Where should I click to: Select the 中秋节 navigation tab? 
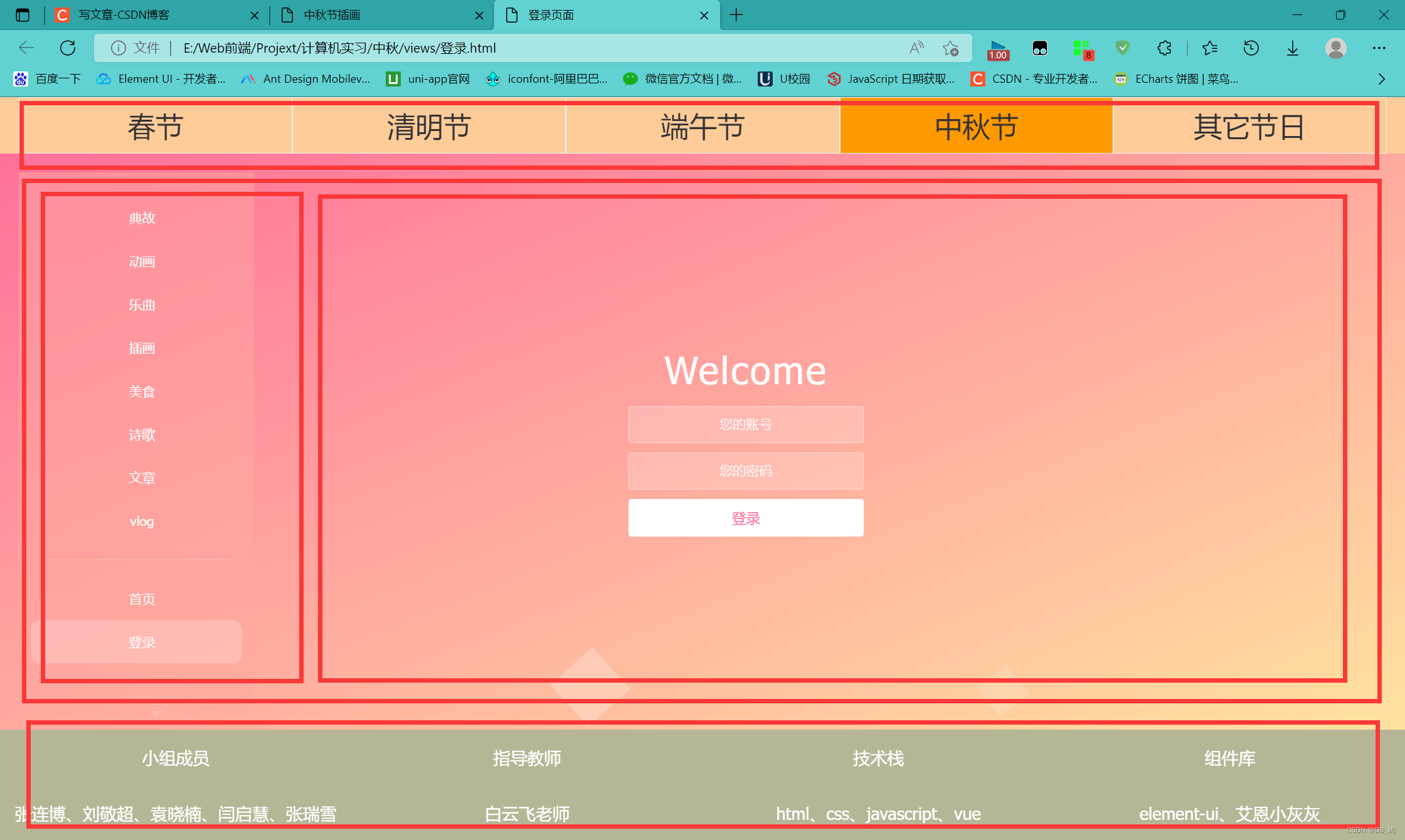point(977,127)
